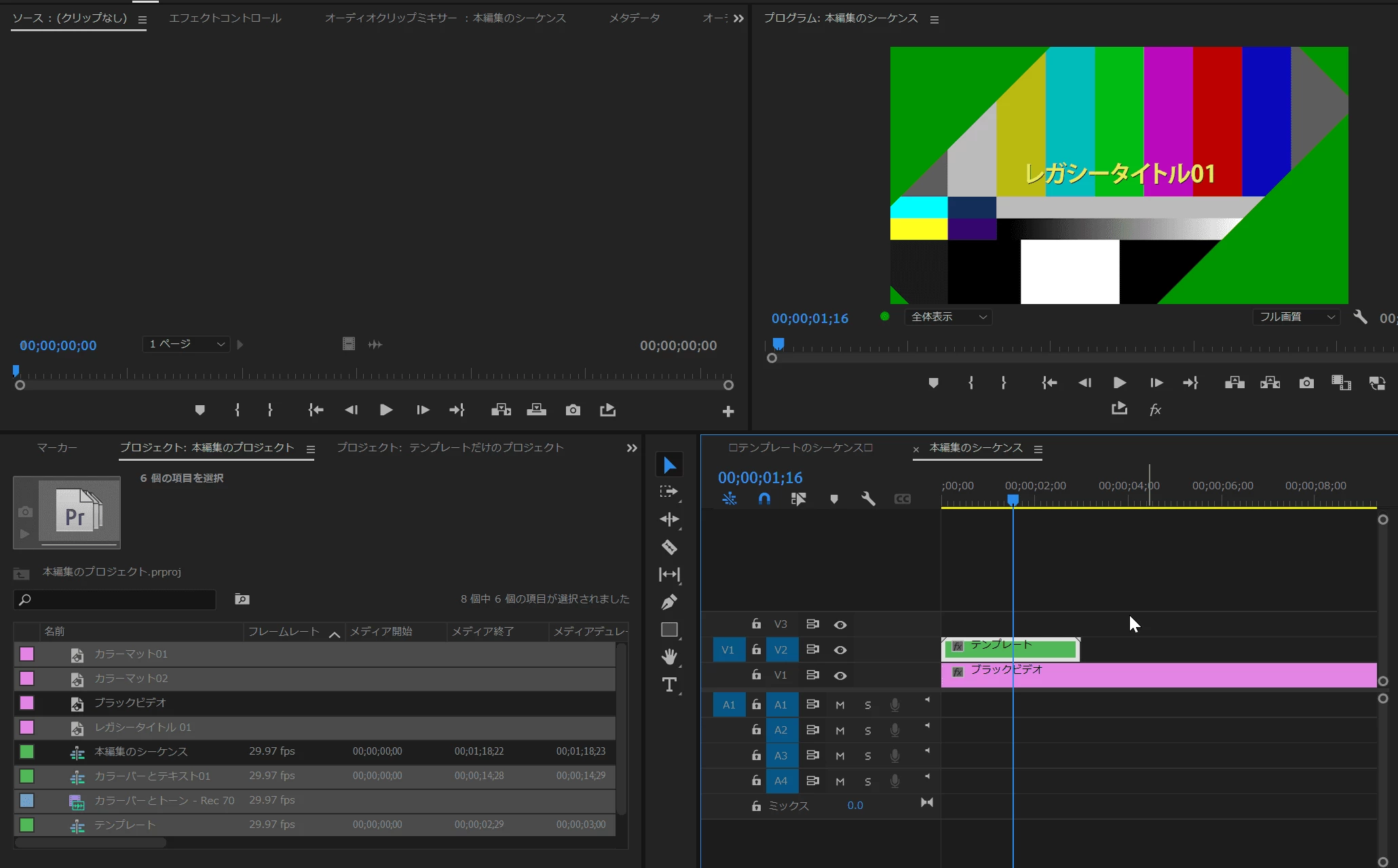This screenshot has width=1398, height=868.
Task: Choose the Type tool
Action: [669, 685]
